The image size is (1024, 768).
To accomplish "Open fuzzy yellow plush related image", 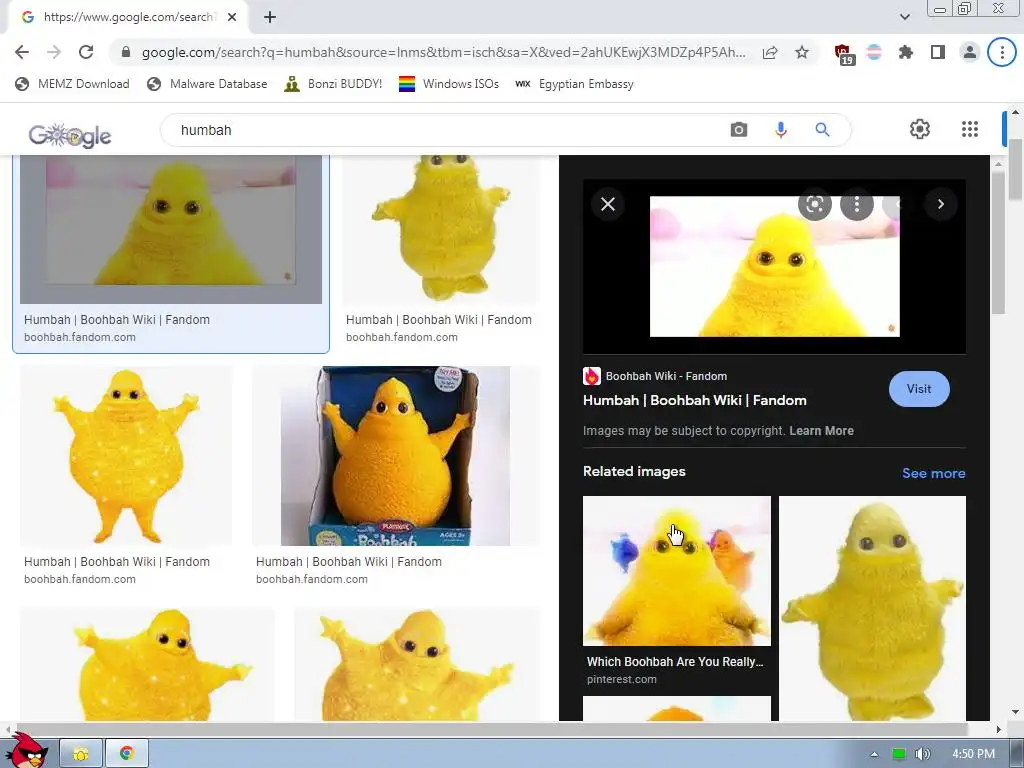I will click(x=872, y=608).
